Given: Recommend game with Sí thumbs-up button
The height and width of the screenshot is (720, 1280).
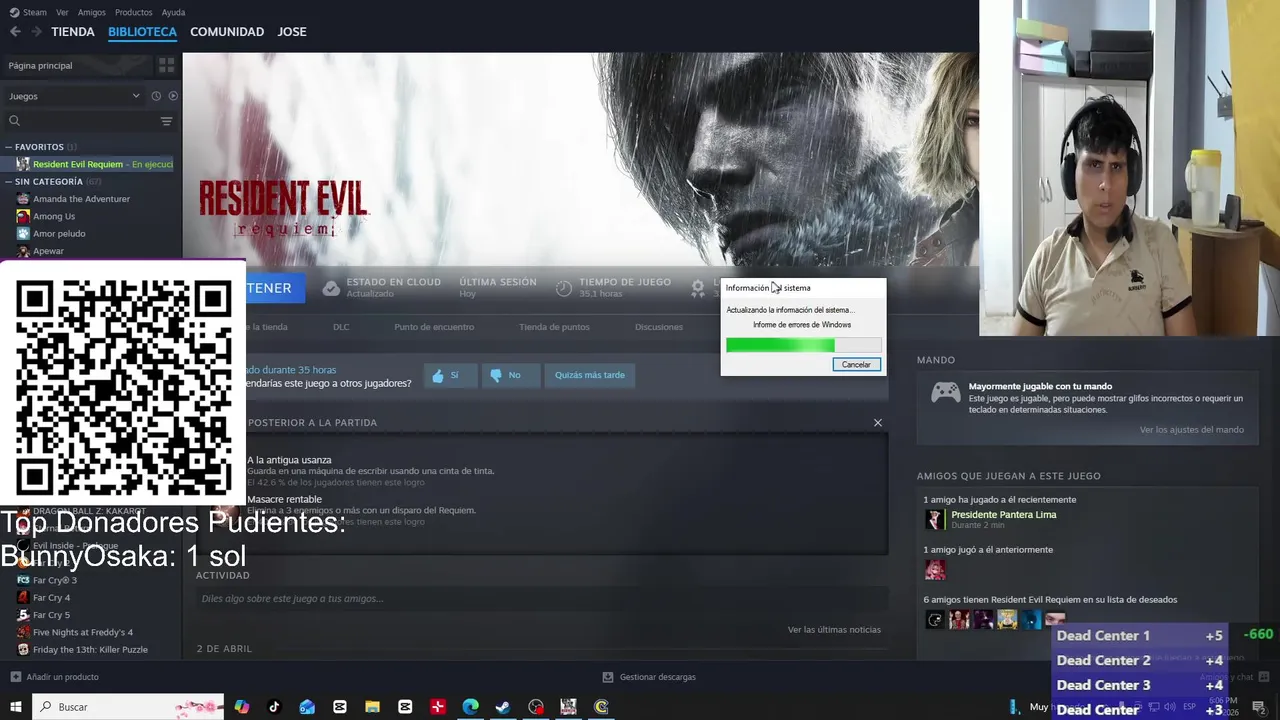Looking at the screenshot, I should [450, 375].
